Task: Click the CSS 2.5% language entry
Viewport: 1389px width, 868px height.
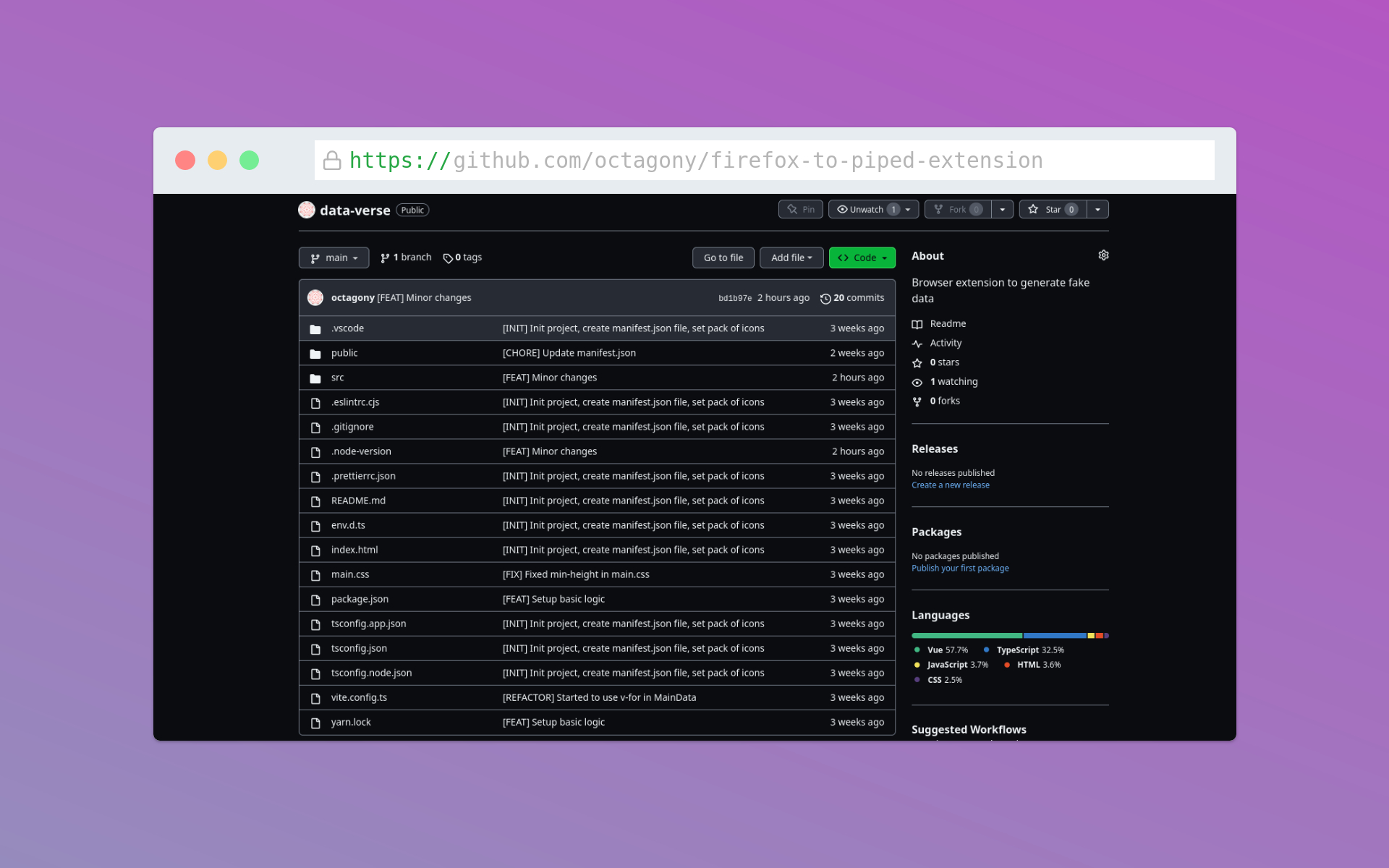Action: [938, 680]
